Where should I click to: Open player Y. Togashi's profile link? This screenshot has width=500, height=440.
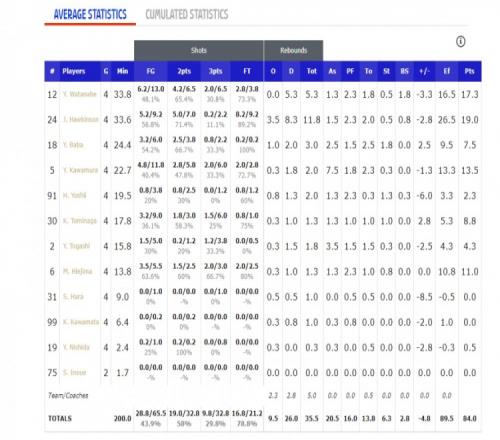(76, 246)
